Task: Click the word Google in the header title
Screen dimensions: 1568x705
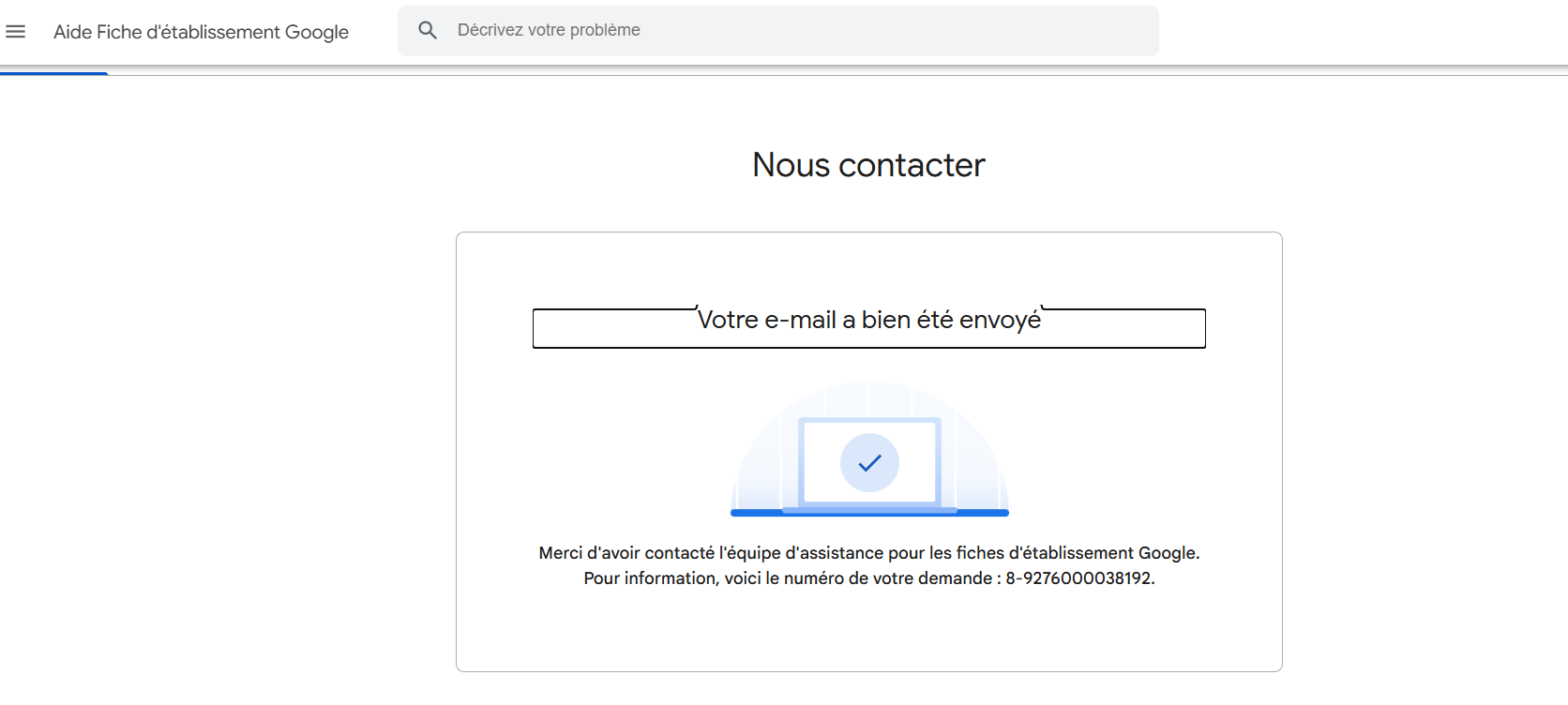Action: click(x=317, y=32)
